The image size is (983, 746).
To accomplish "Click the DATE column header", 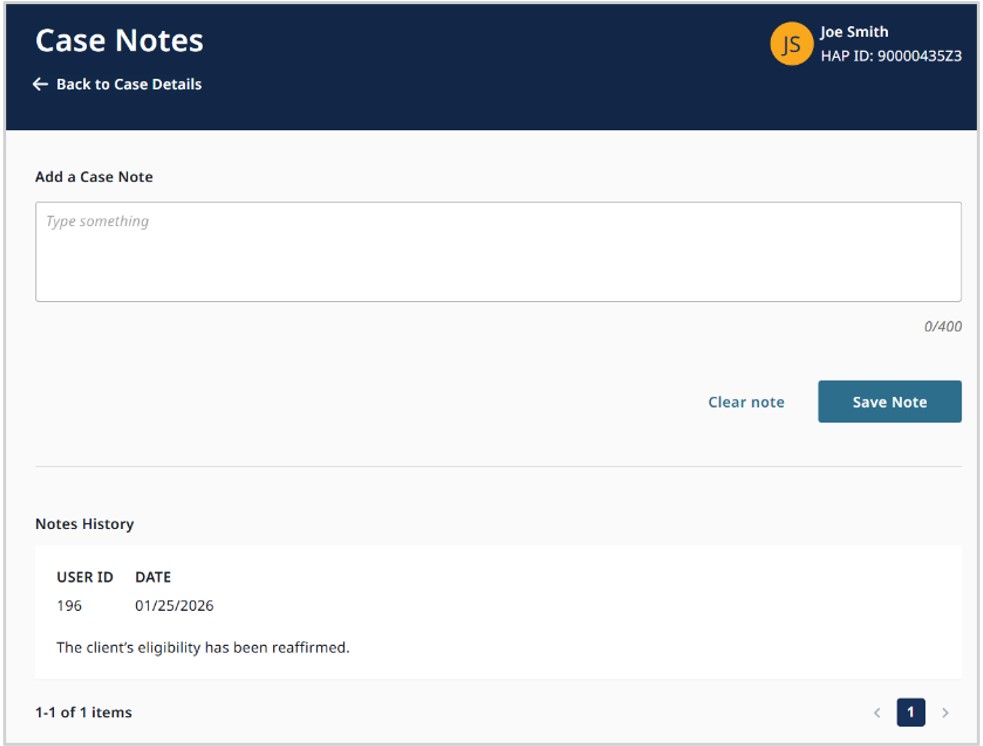I will 153,577.
